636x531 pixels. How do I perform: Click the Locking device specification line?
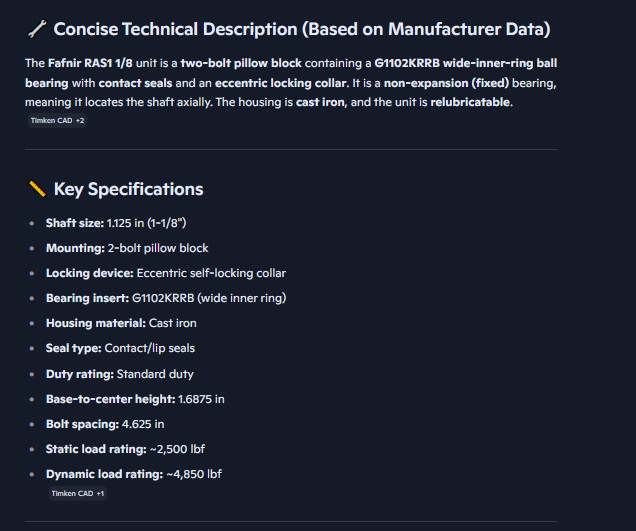[166, 273]
